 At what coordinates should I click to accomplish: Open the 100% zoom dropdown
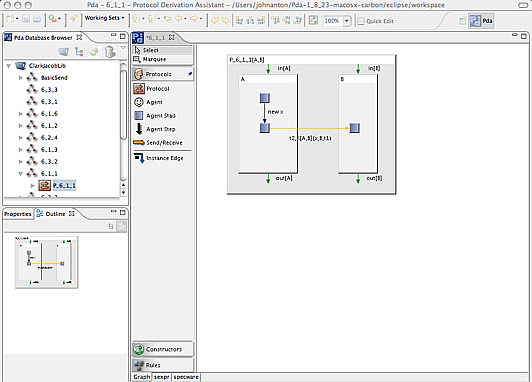(346, 21)
